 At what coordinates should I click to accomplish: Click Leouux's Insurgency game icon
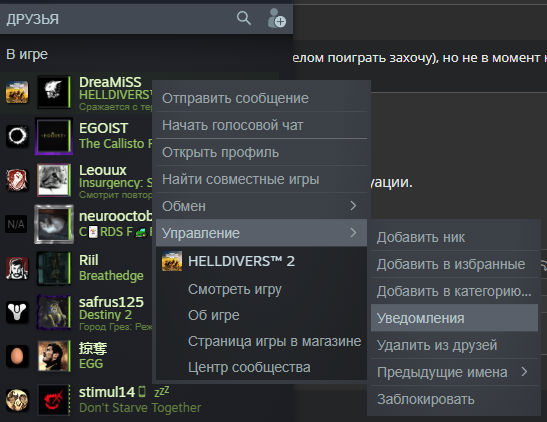(17, 180)
